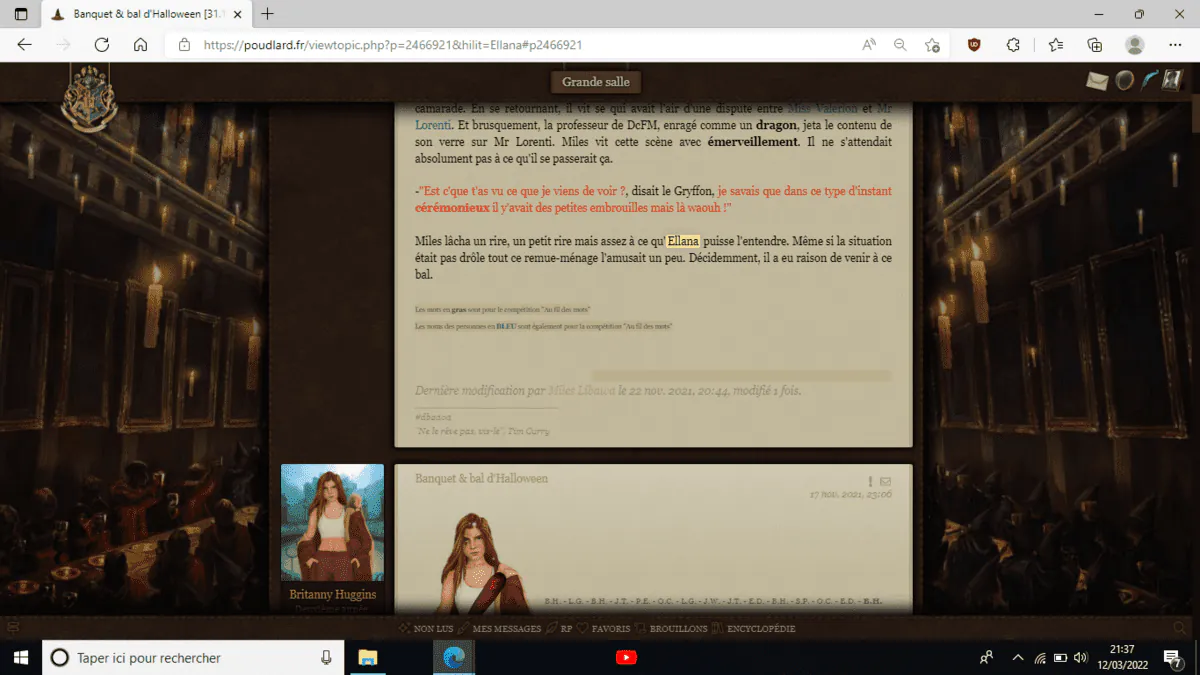Open BROUILLONS drafts
Screen dimensions: 1200x675
[671, 628]
